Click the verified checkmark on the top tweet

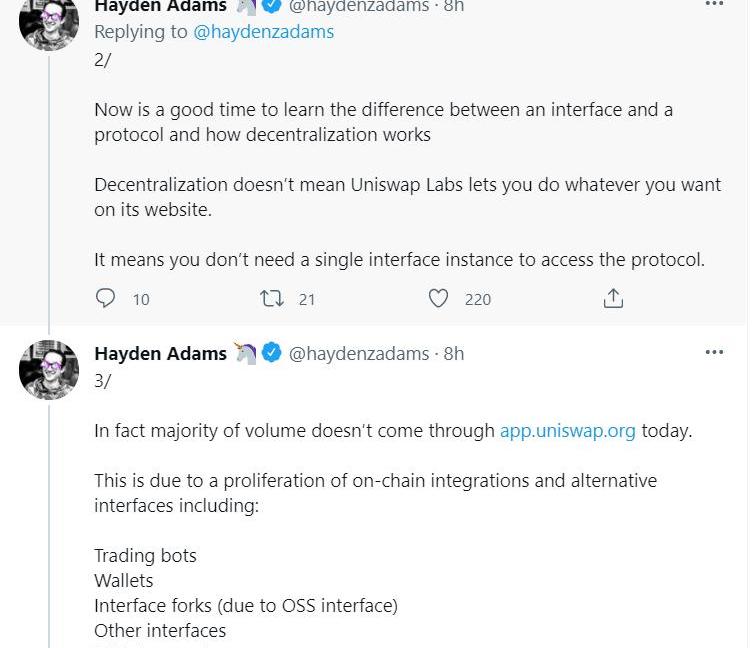(x=271, y=6)
